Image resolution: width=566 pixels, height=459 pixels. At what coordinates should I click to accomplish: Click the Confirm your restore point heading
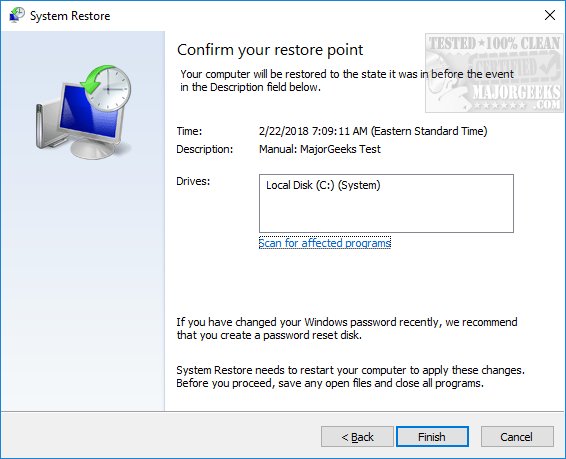pos(270,50)
